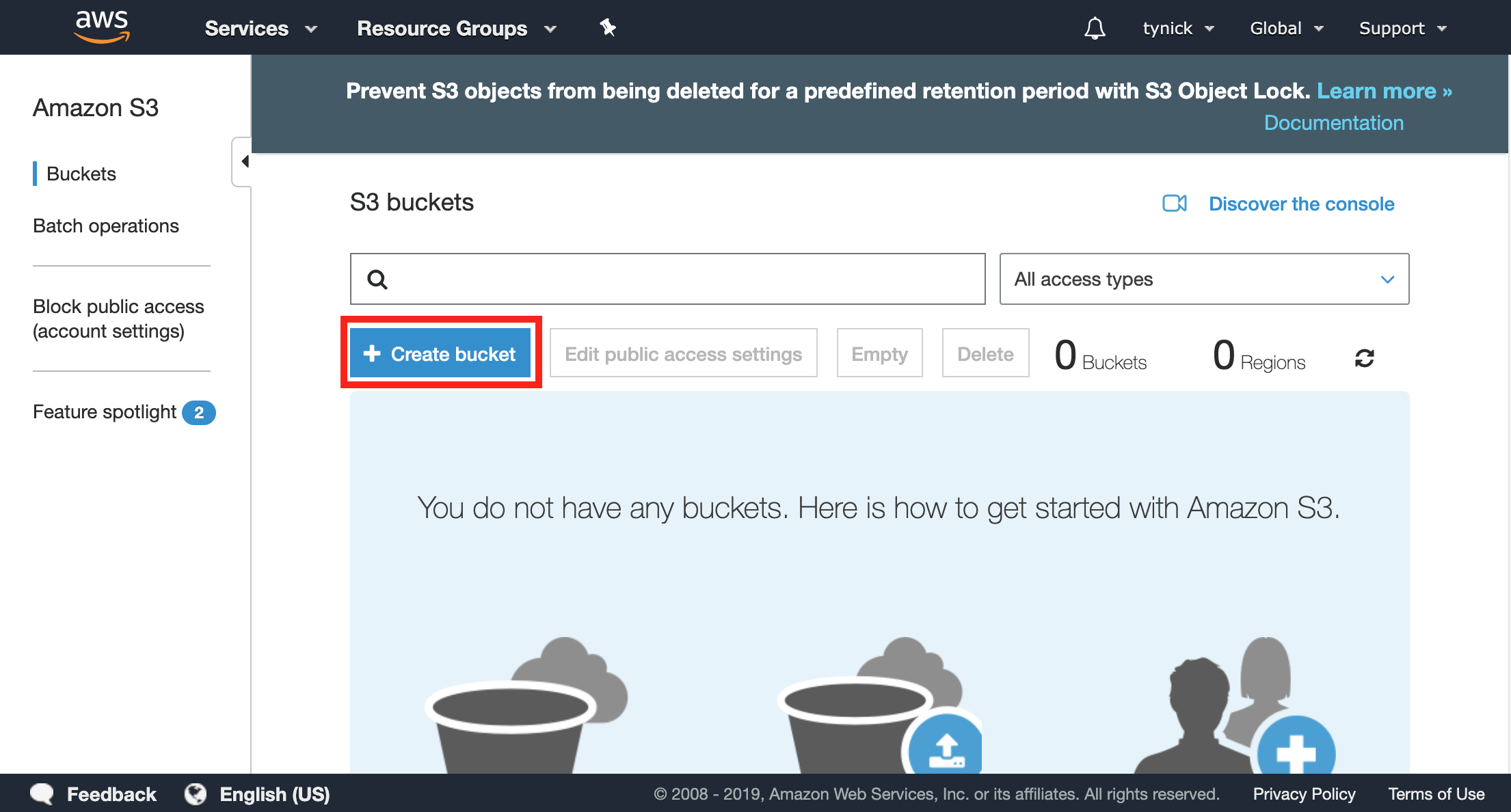
Task: Click the Feedback speech bubble icon
Action: 42,794
